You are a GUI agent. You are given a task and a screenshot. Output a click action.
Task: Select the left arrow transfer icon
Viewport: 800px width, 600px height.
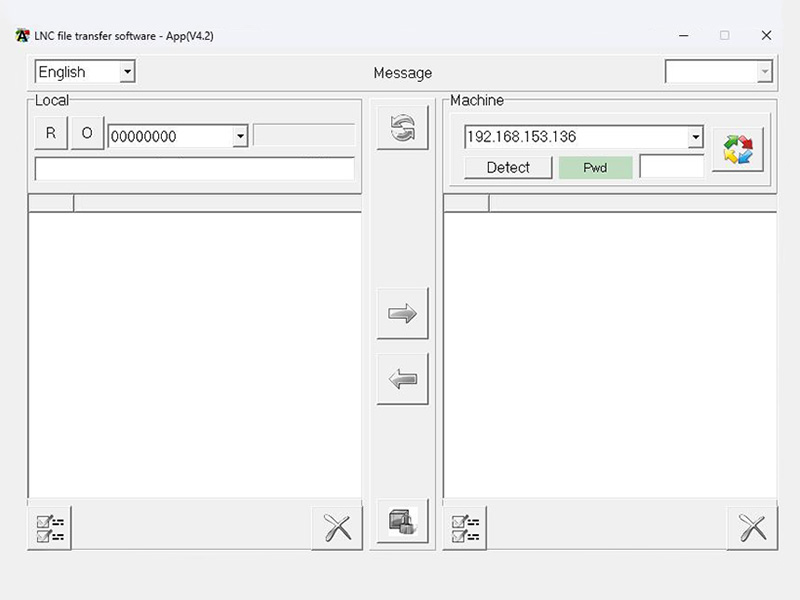tap(402, 378)
